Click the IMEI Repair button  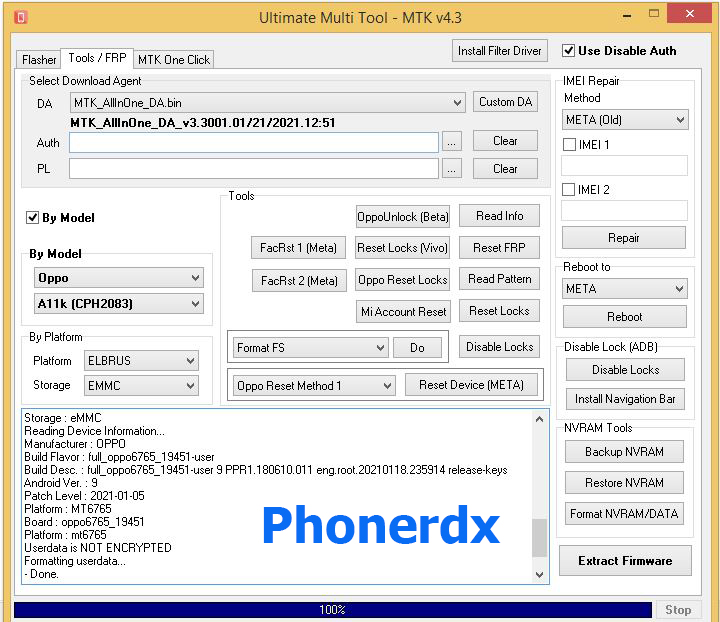pos(624,238)
